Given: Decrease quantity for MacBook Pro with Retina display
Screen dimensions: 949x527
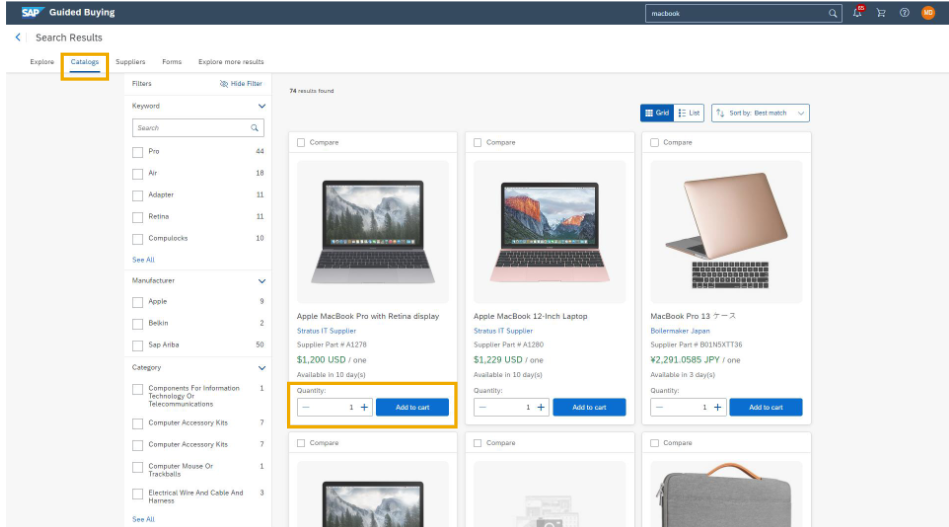Looking at the screenshot, I should (x=306, y=407).
